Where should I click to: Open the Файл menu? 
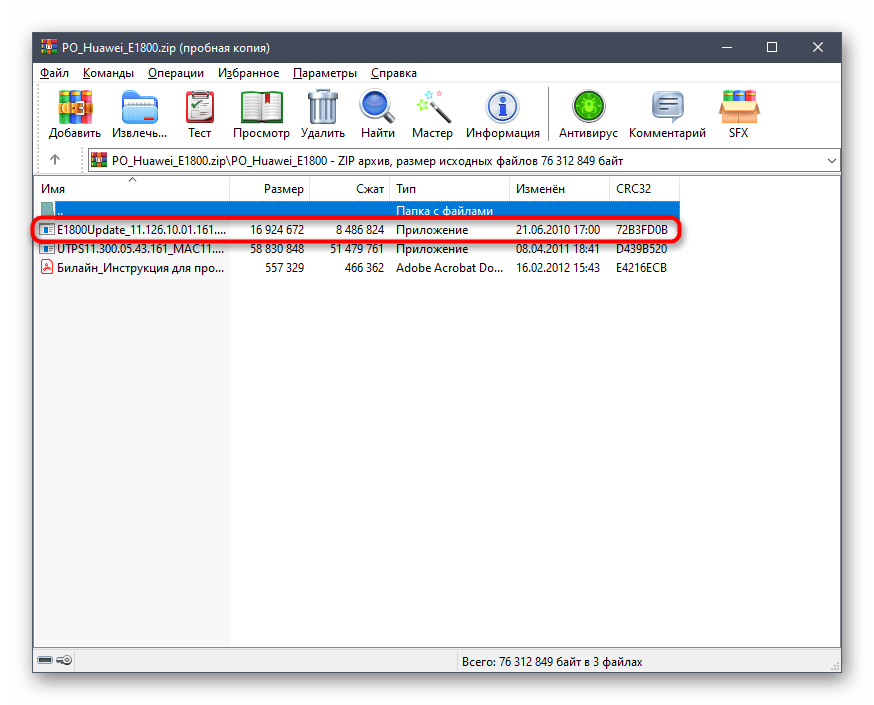tap(54, 73)
